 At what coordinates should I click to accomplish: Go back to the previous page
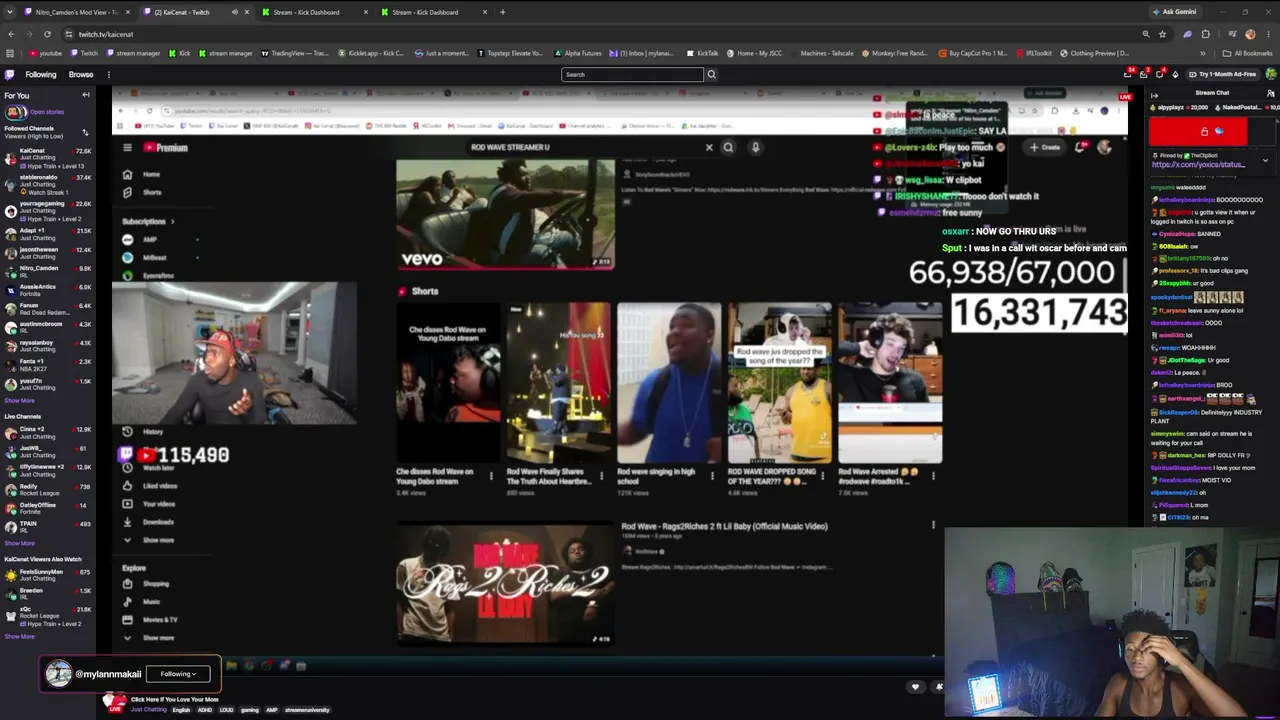tap(11, 34)
